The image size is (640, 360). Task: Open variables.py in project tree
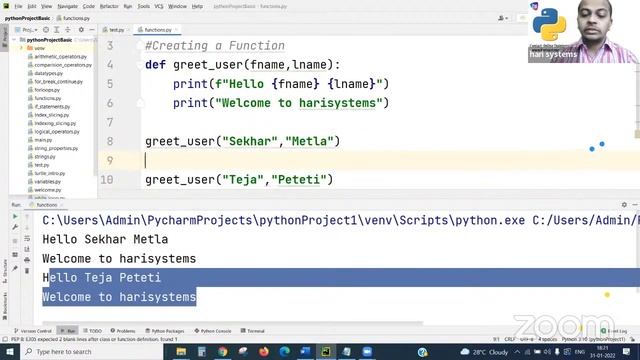point(47,182)
